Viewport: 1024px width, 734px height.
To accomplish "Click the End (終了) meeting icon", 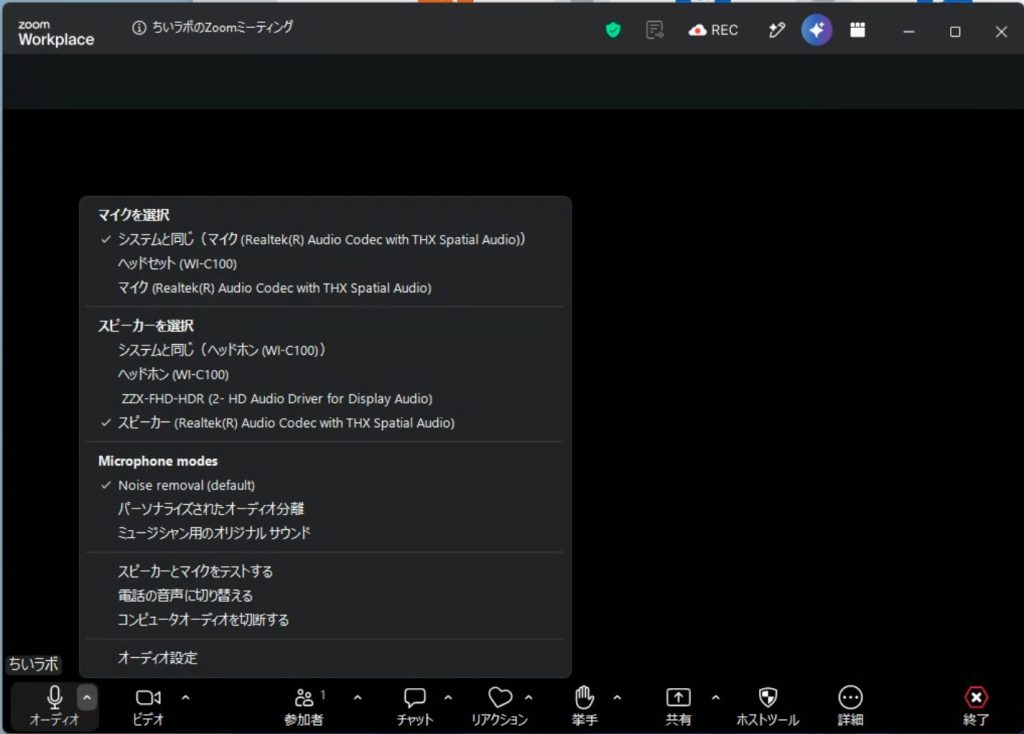I will pyautogui.click(x=976, y=697).
